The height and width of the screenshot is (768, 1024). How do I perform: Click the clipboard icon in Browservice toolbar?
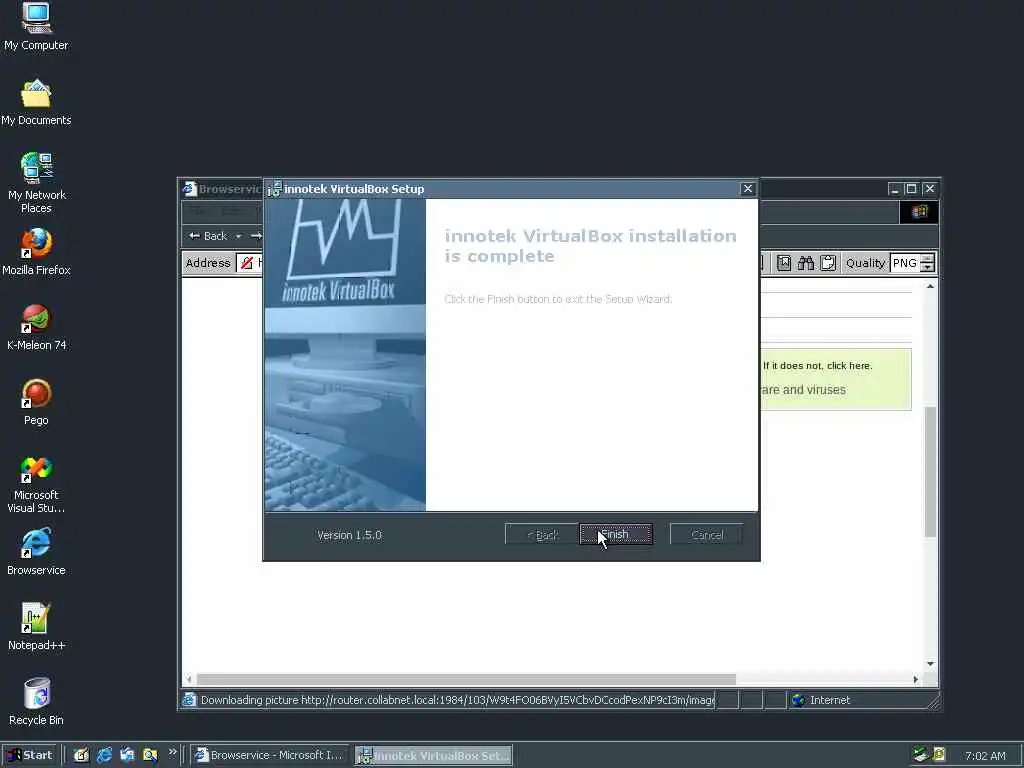[x=828, y=263]
